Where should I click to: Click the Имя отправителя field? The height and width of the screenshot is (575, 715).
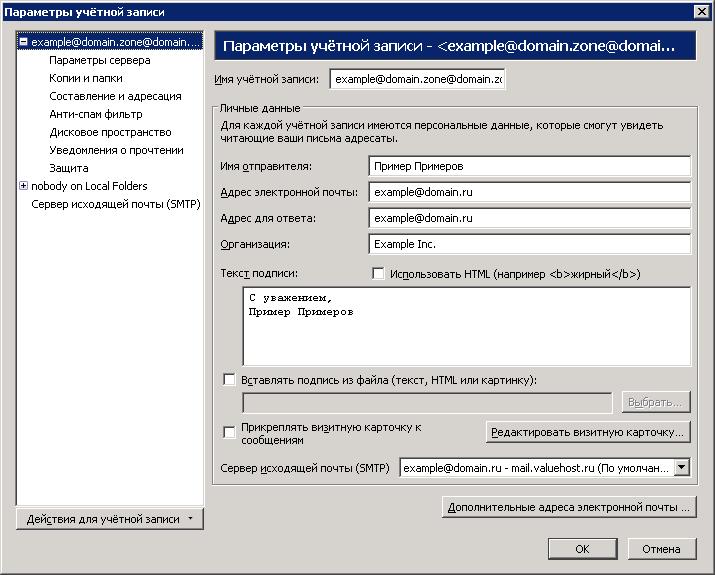click(x=529, y=166)
